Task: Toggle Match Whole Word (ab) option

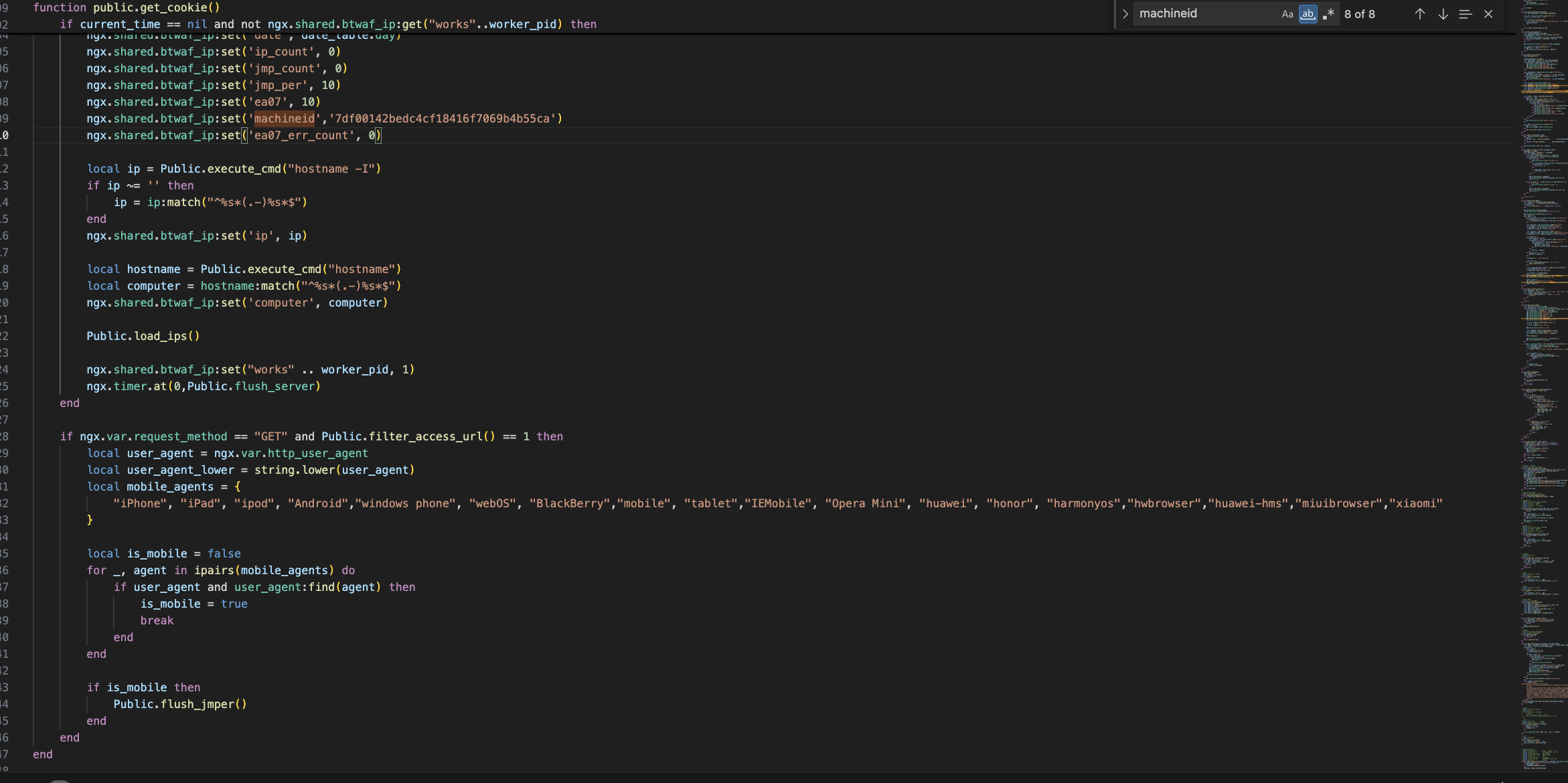Action: coord(1308,14)
